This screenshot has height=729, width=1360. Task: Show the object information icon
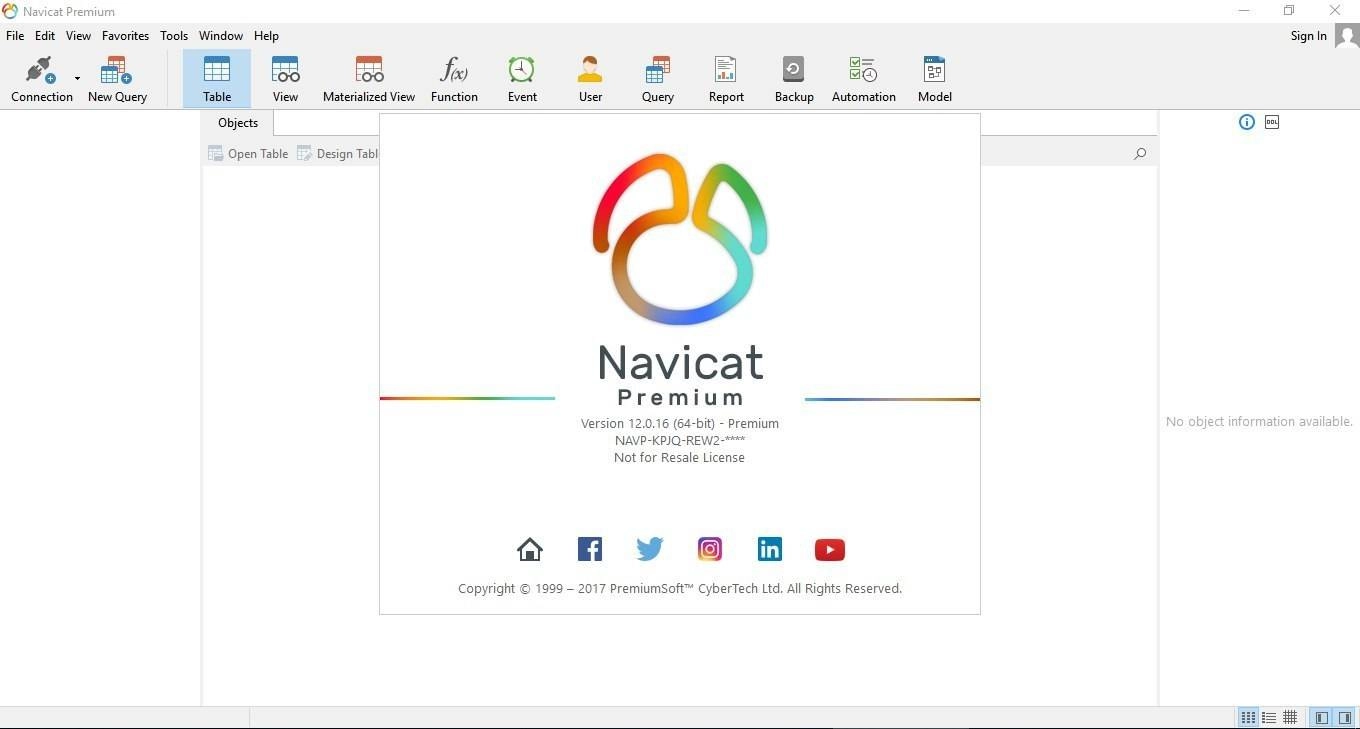(1246, 122)
